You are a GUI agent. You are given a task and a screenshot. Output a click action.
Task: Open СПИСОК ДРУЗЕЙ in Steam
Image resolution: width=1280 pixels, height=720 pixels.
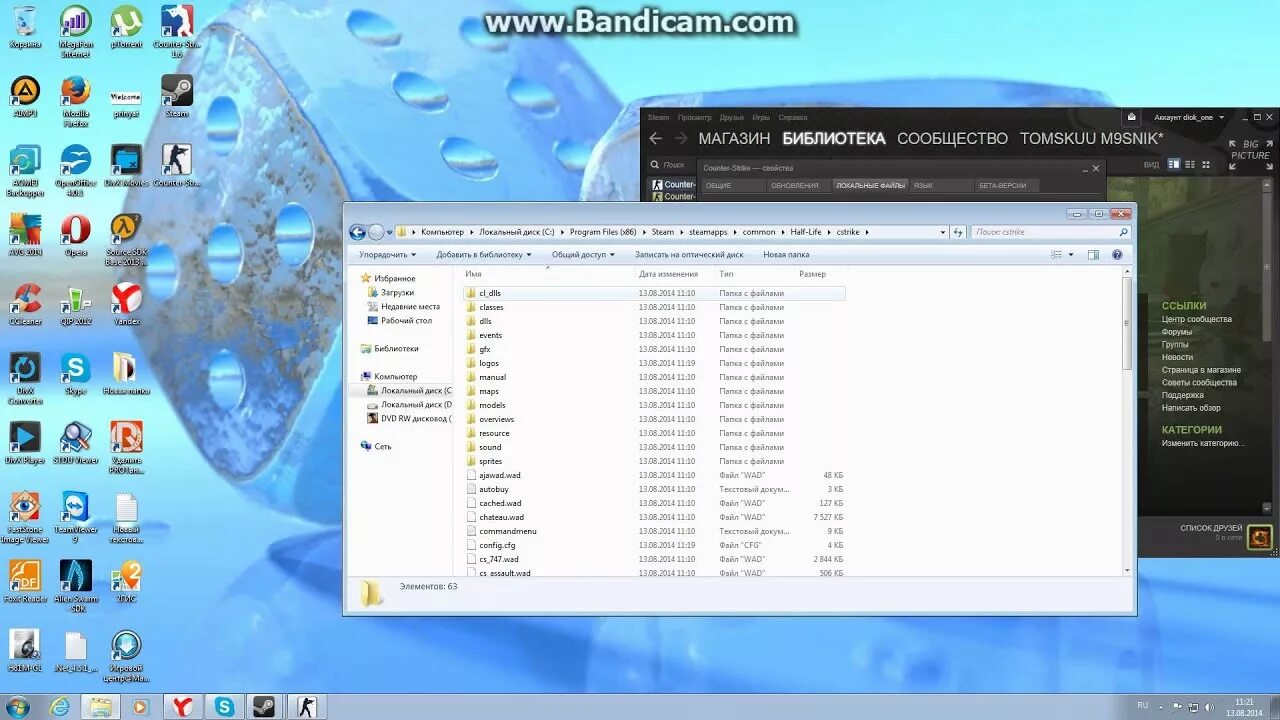[x=1211, y=528]
